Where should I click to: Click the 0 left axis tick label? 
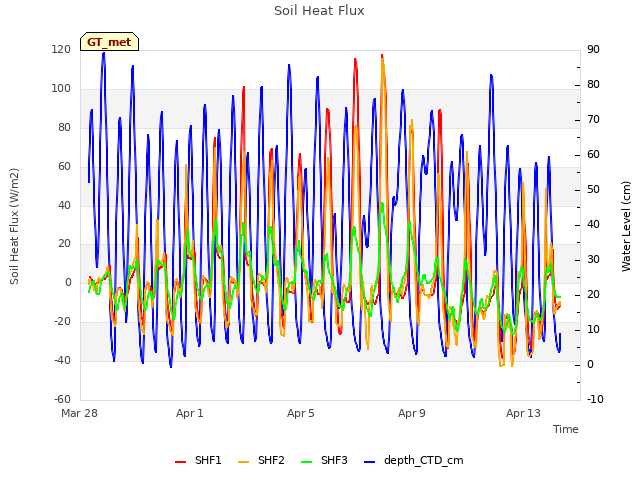point(68,282)
